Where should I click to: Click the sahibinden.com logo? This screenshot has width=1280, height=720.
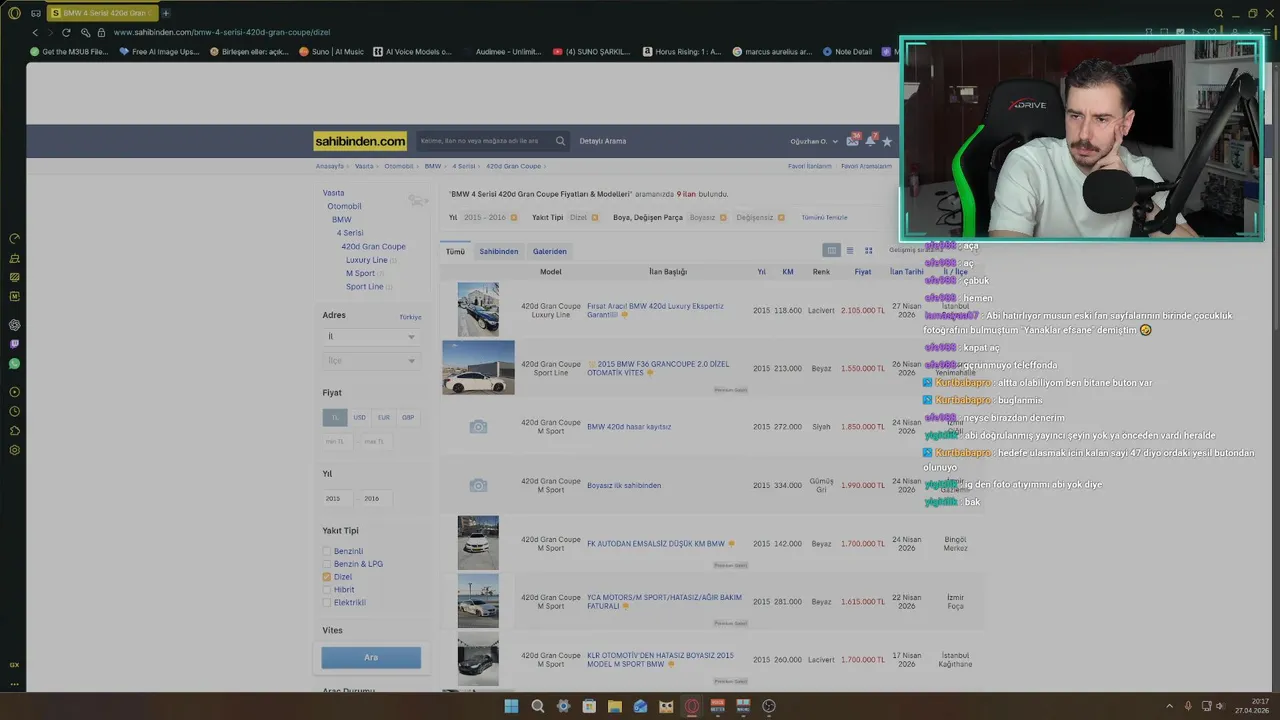click(360, 141)
